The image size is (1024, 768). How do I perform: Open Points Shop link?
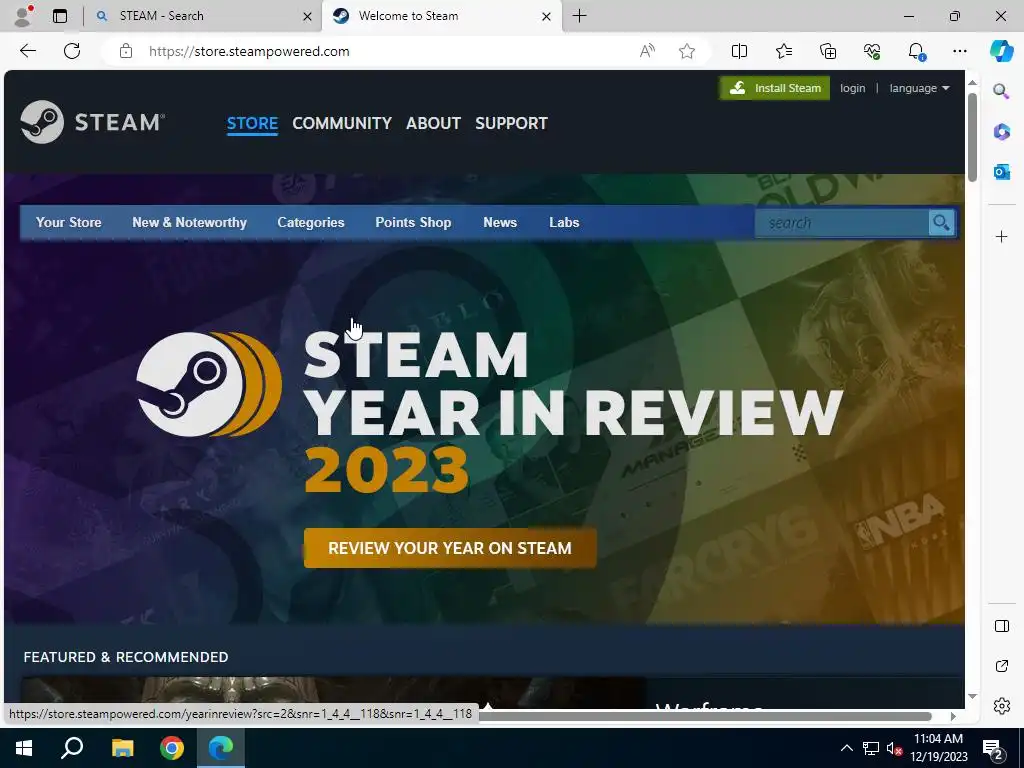(413, 223)
